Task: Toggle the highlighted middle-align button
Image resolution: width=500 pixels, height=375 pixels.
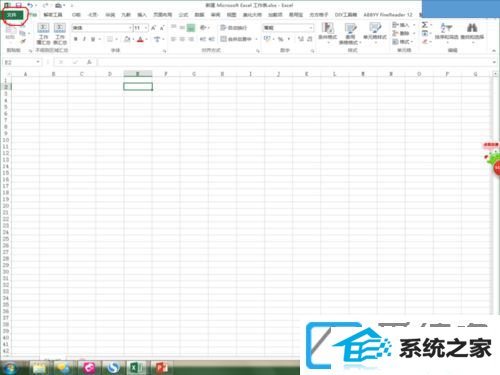Action: (x=191, y=28)
